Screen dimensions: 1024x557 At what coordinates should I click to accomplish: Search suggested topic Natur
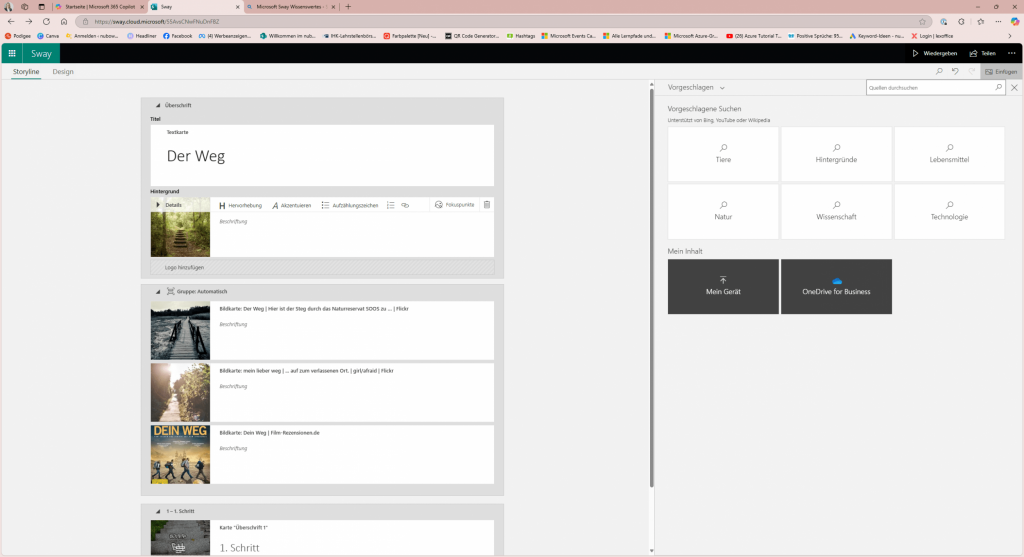coord(723,211)
